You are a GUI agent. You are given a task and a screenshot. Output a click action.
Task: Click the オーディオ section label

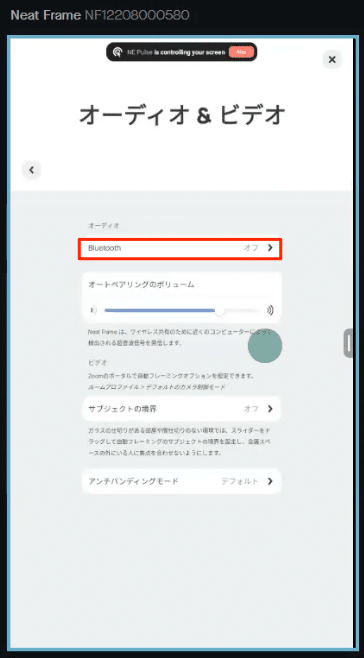103,225
